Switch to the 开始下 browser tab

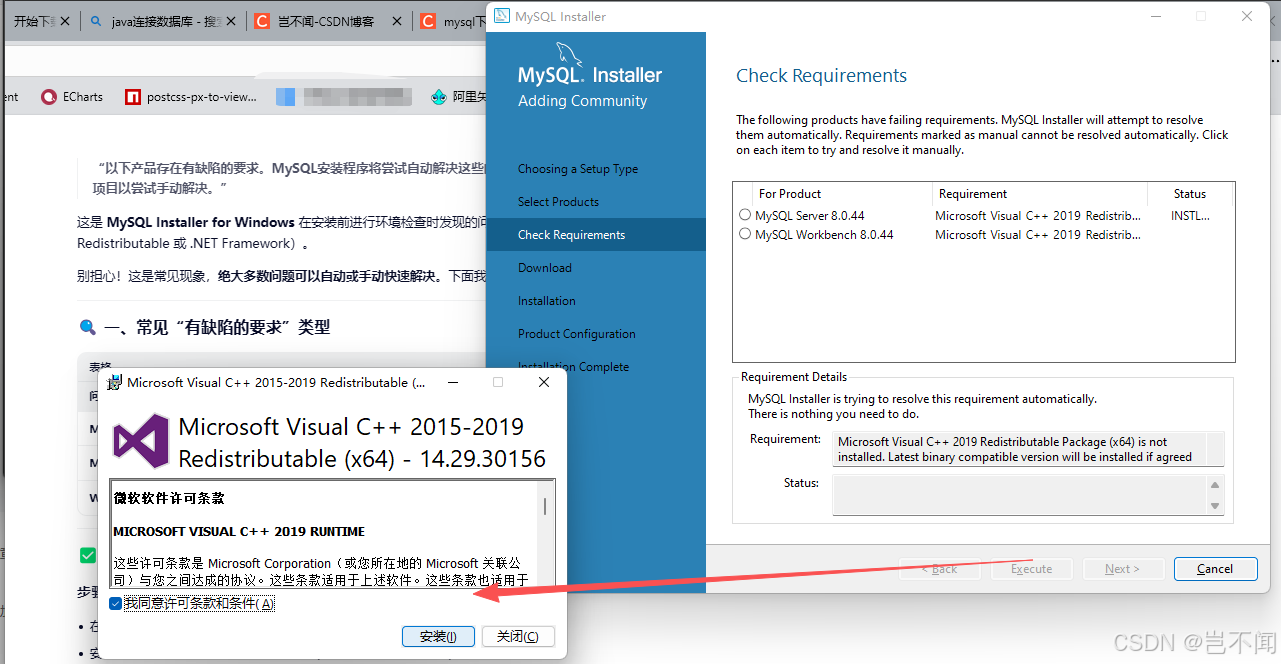coord(40,21)
